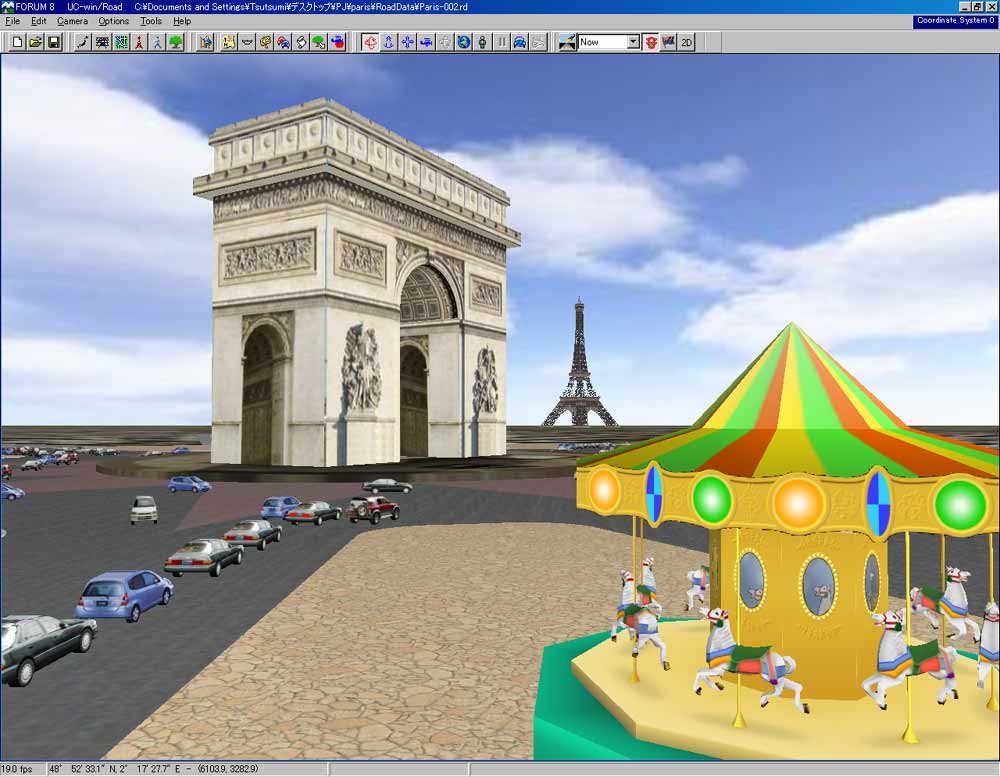
Task: Click the blue globe view icon
Action: coord(464,42)
